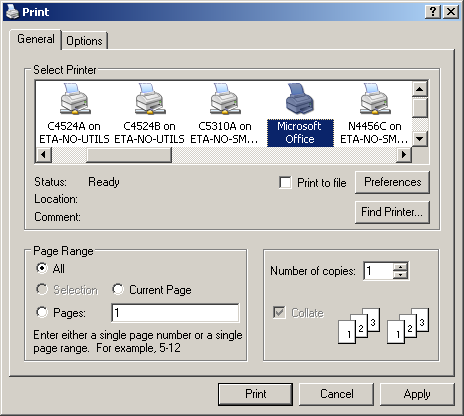Increase number of copies with up arrow

click(400, 267)
